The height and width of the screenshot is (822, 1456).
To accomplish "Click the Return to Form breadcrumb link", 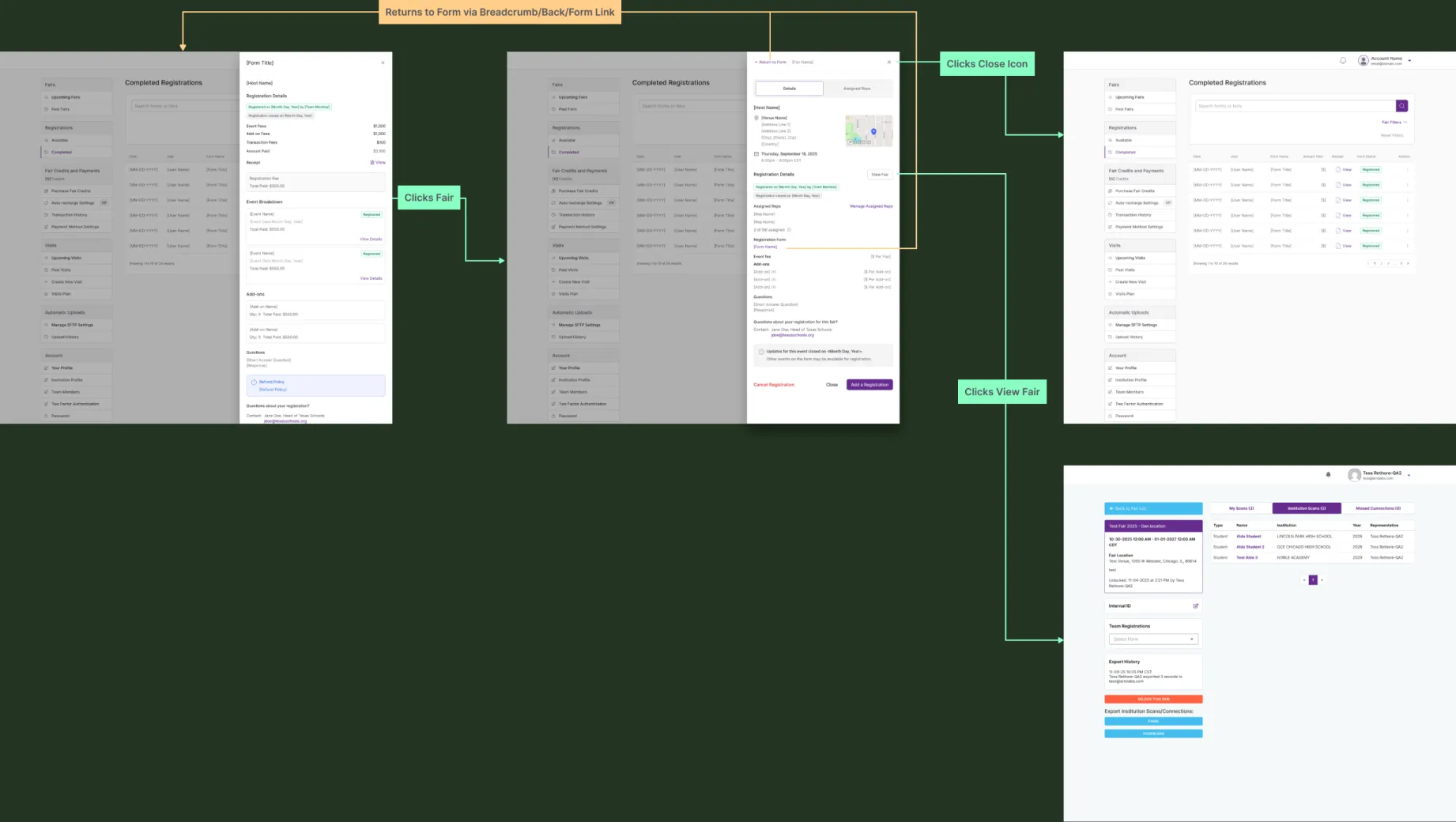I will click(x=771, y=62).
